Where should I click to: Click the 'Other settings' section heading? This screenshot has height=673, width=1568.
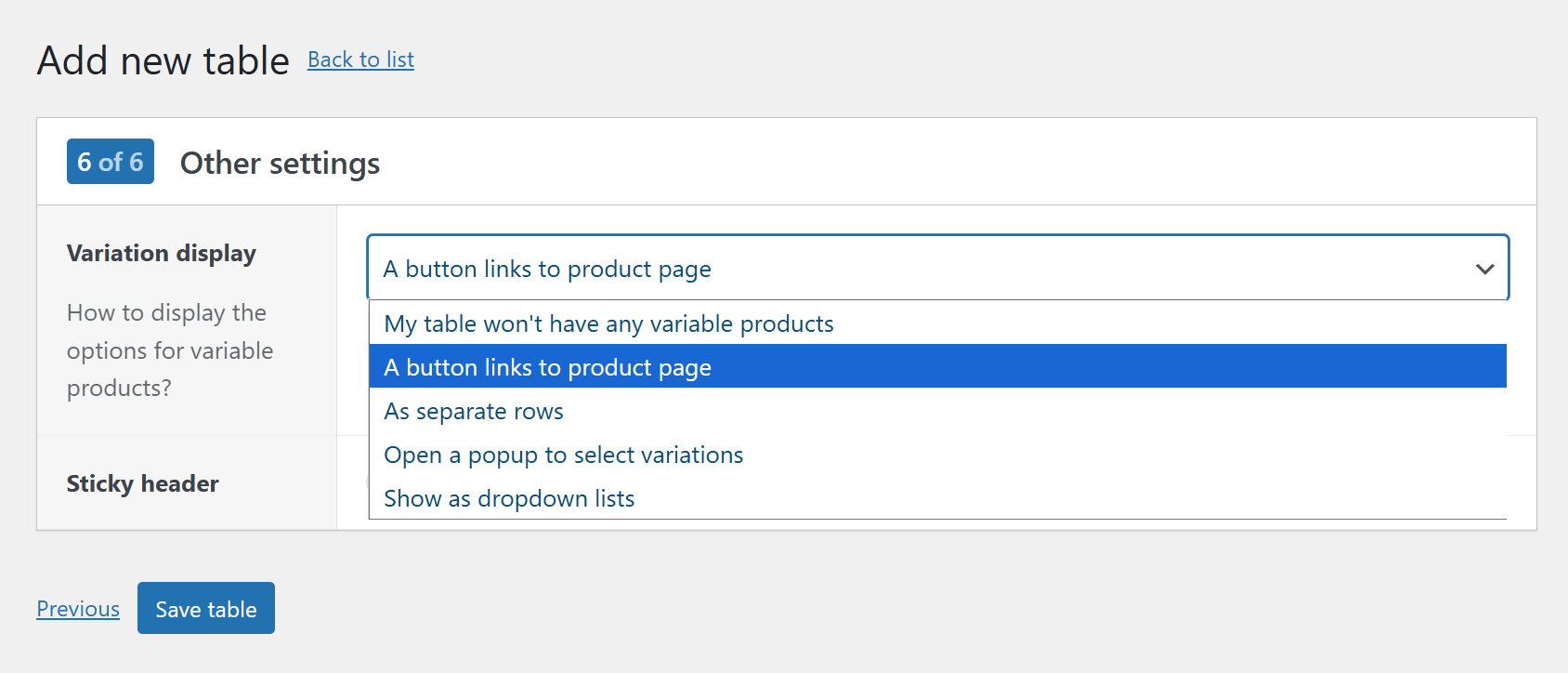pos(280,163)
